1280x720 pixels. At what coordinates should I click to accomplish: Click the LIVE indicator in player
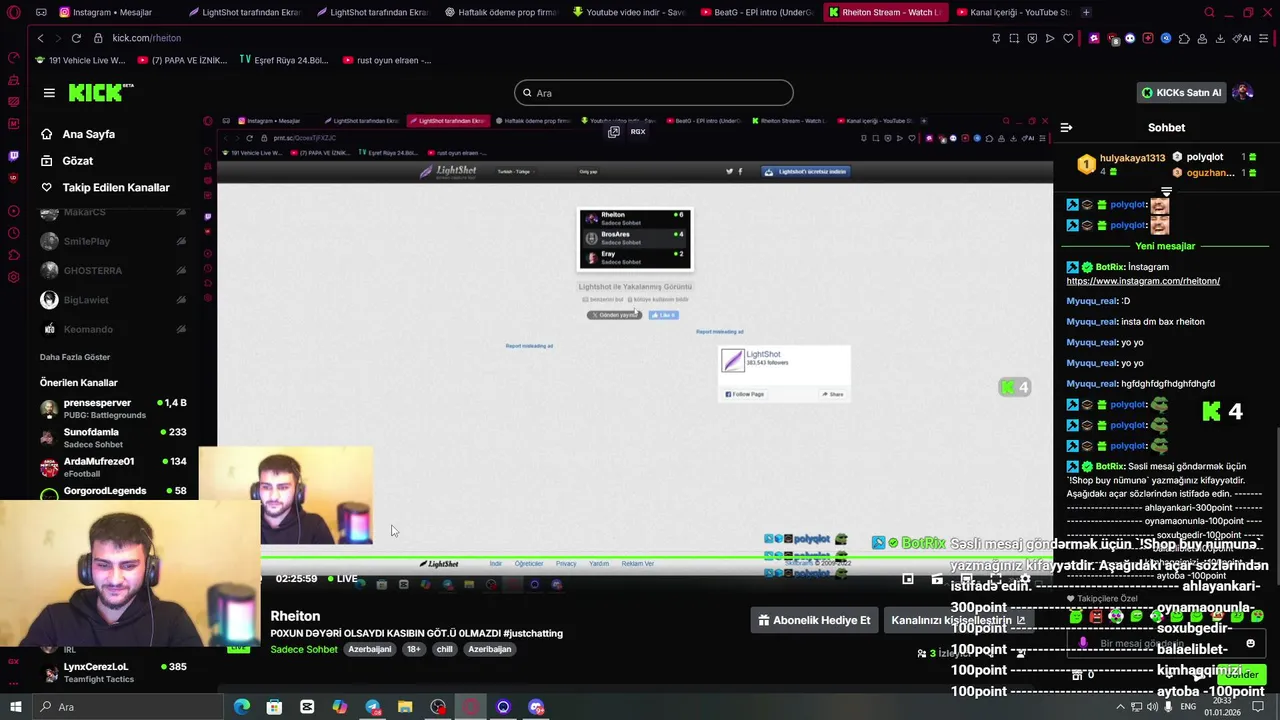(x=341, y=578)
